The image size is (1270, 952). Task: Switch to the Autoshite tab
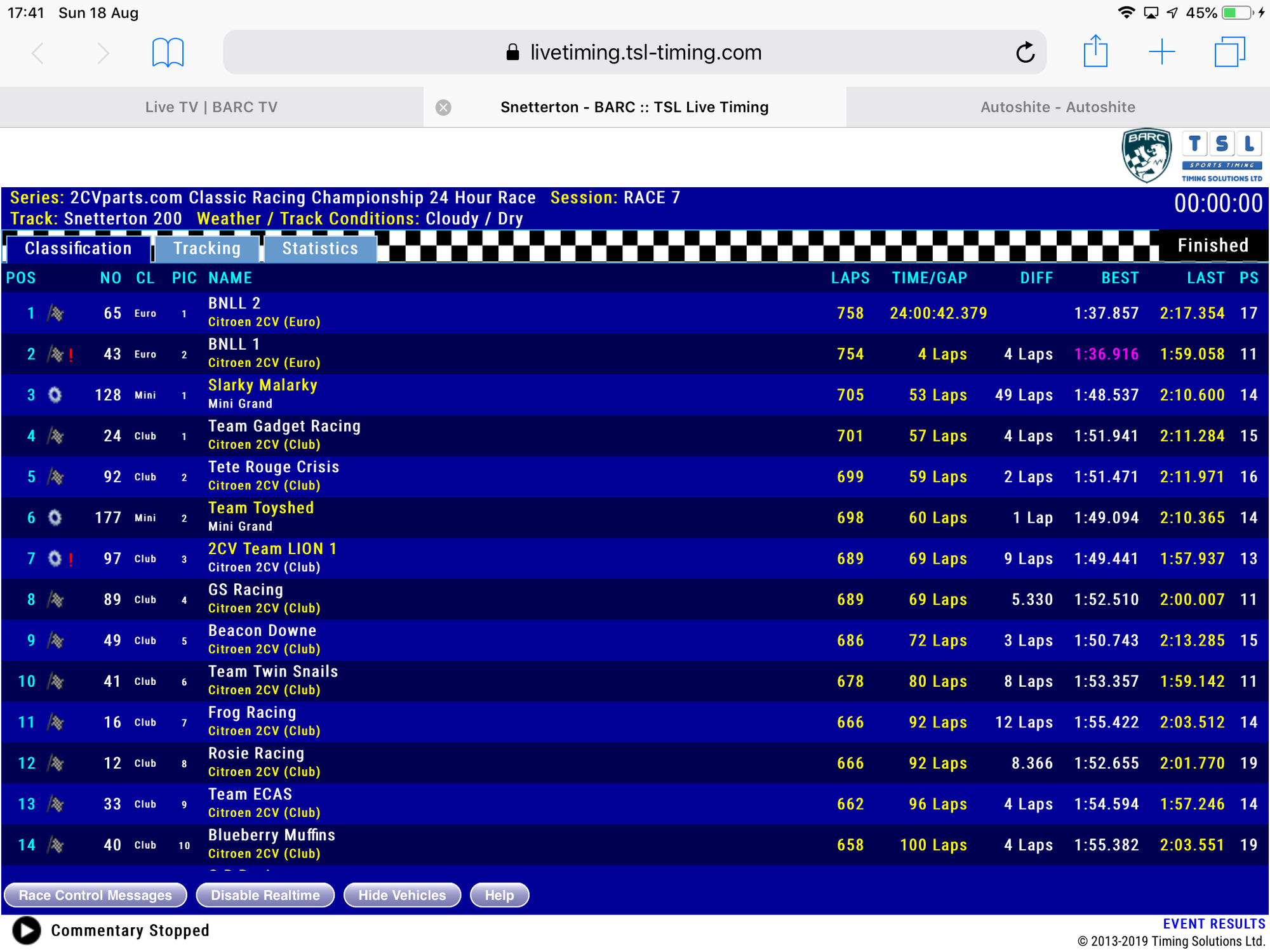pos(1058,107)
